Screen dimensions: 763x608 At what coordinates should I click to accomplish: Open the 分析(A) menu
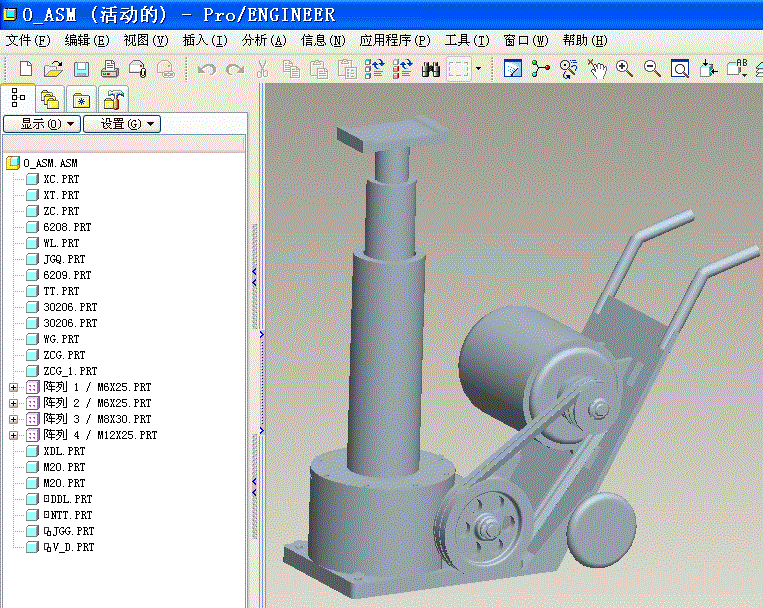pyautogui.click(x=264, y=41)
